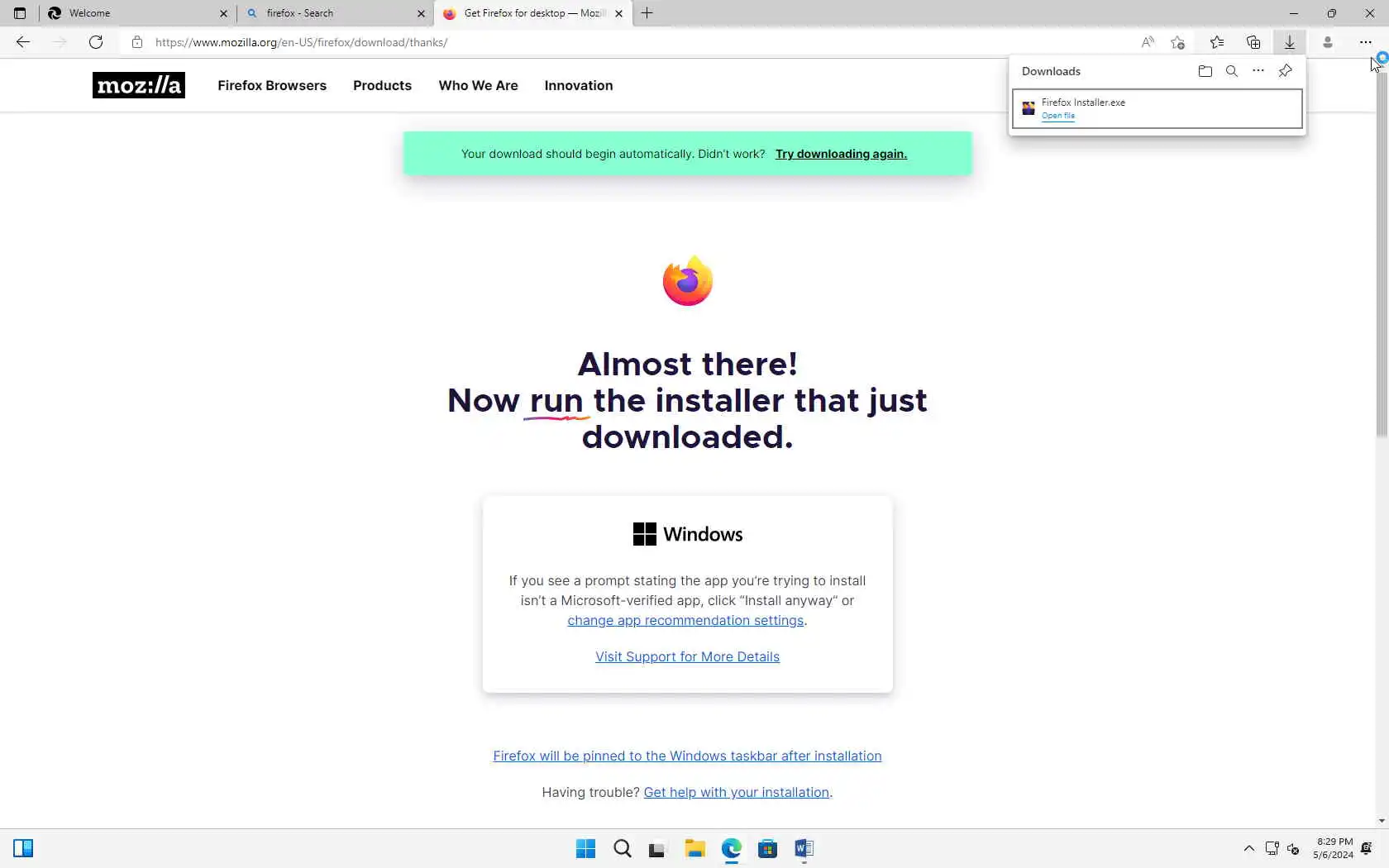The width and height of the screenshot is (1389, 868).
Task: Click the Try downloading again link
Action: tap(841, 154)
